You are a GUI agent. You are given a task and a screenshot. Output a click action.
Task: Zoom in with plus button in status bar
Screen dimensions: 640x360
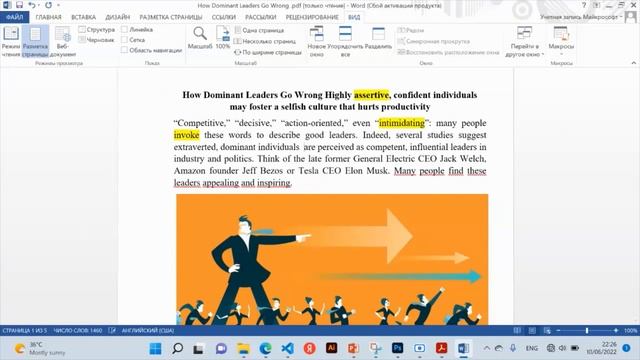pyautogui.click(x=616, y=330)
